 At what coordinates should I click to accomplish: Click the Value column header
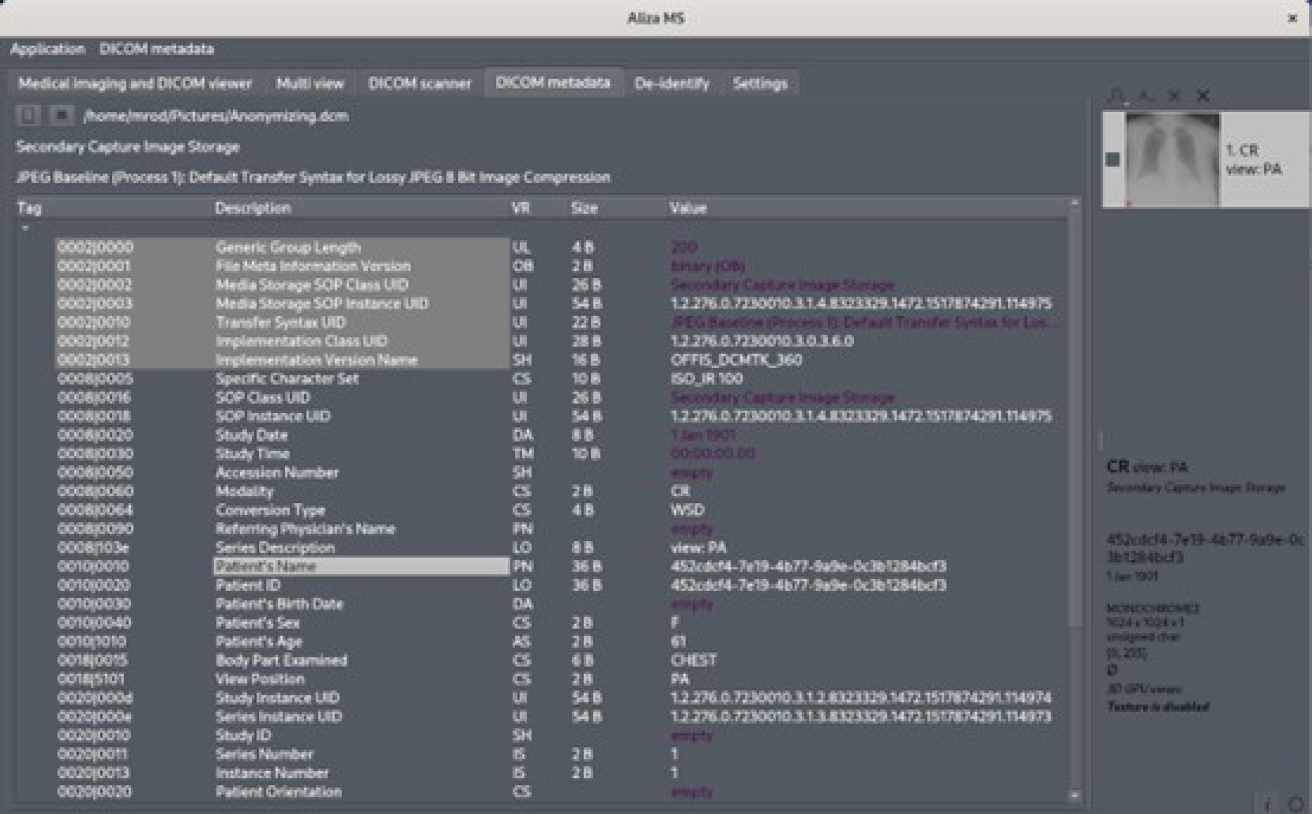[x=688, y=208]
